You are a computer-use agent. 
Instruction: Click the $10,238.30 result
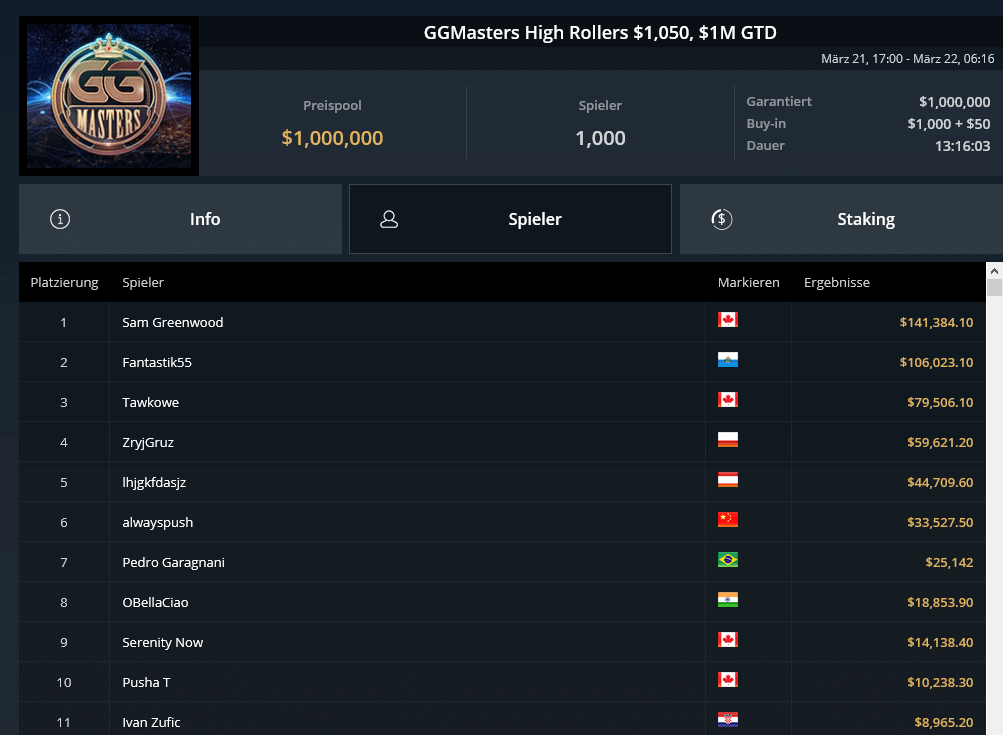pos(940,682)
